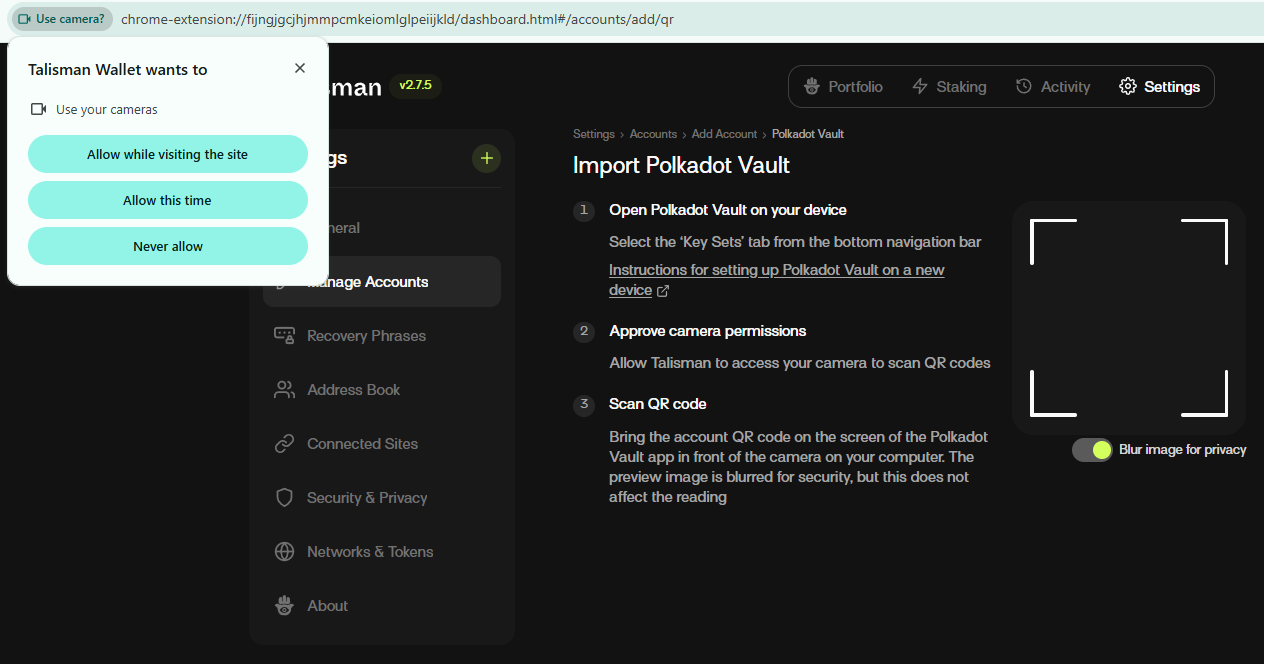Open Recovery Phrases settings
1264x664 pixels.
click(x=382, y=336)
